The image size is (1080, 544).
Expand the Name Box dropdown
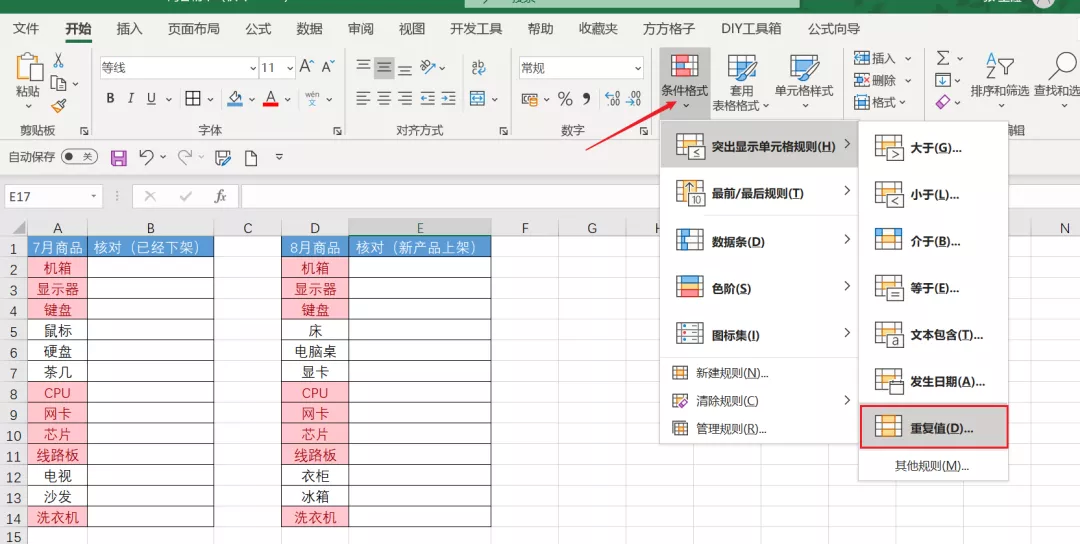[x=94, y=197]
